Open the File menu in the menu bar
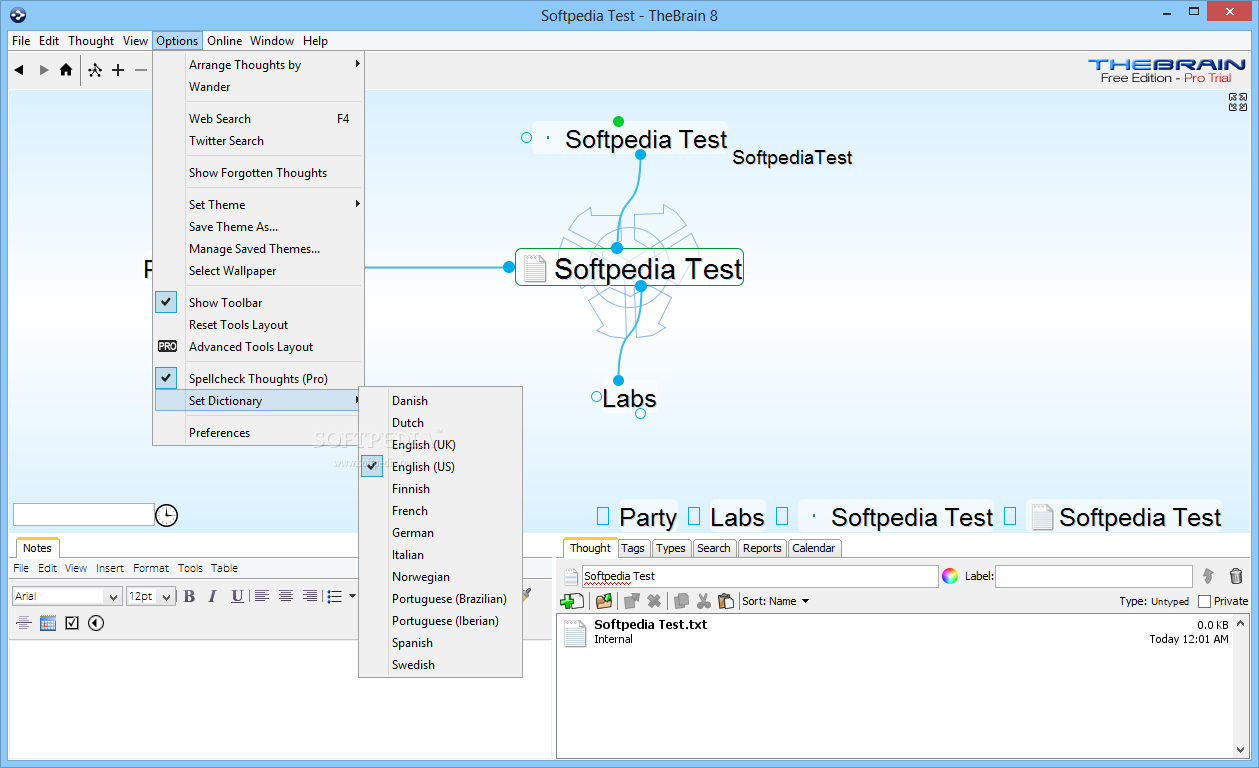Viewport: 1259px width, 768px height. 21,41
